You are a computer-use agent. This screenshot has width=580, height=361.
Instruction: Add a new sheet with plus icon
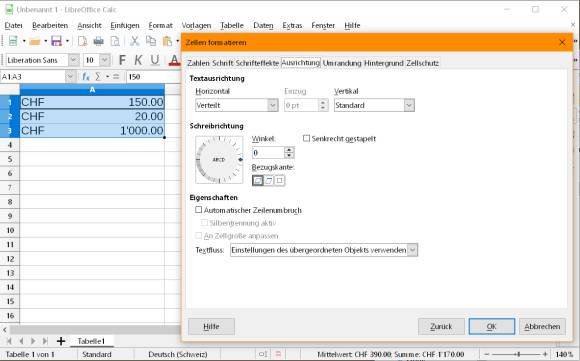(x=61, y=341)
